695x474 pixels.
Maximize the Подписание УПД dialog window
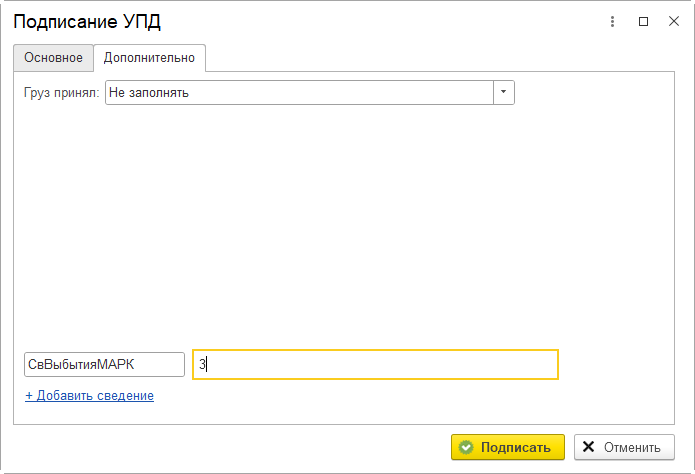(x=643, y=21)
